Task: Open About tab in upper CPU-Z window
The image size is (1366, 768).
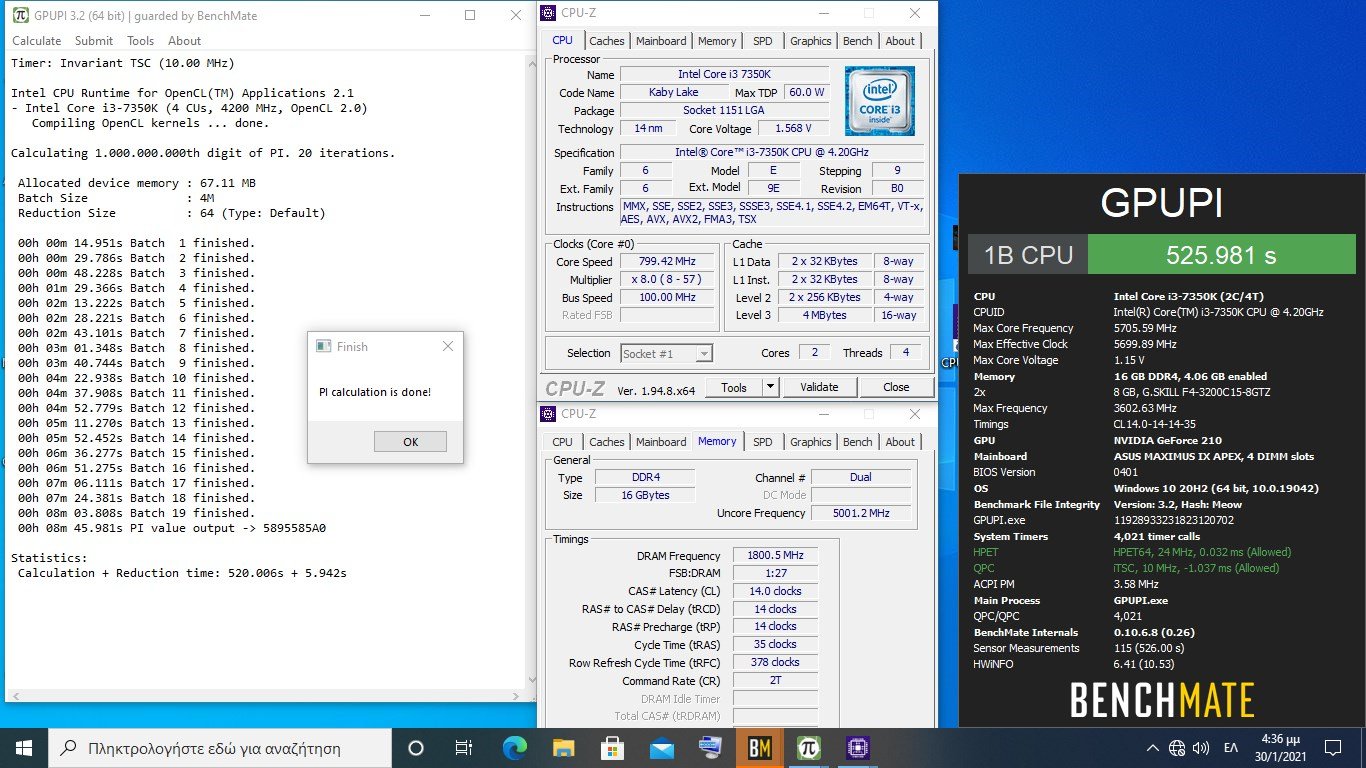Action: [x=900, y=41]
